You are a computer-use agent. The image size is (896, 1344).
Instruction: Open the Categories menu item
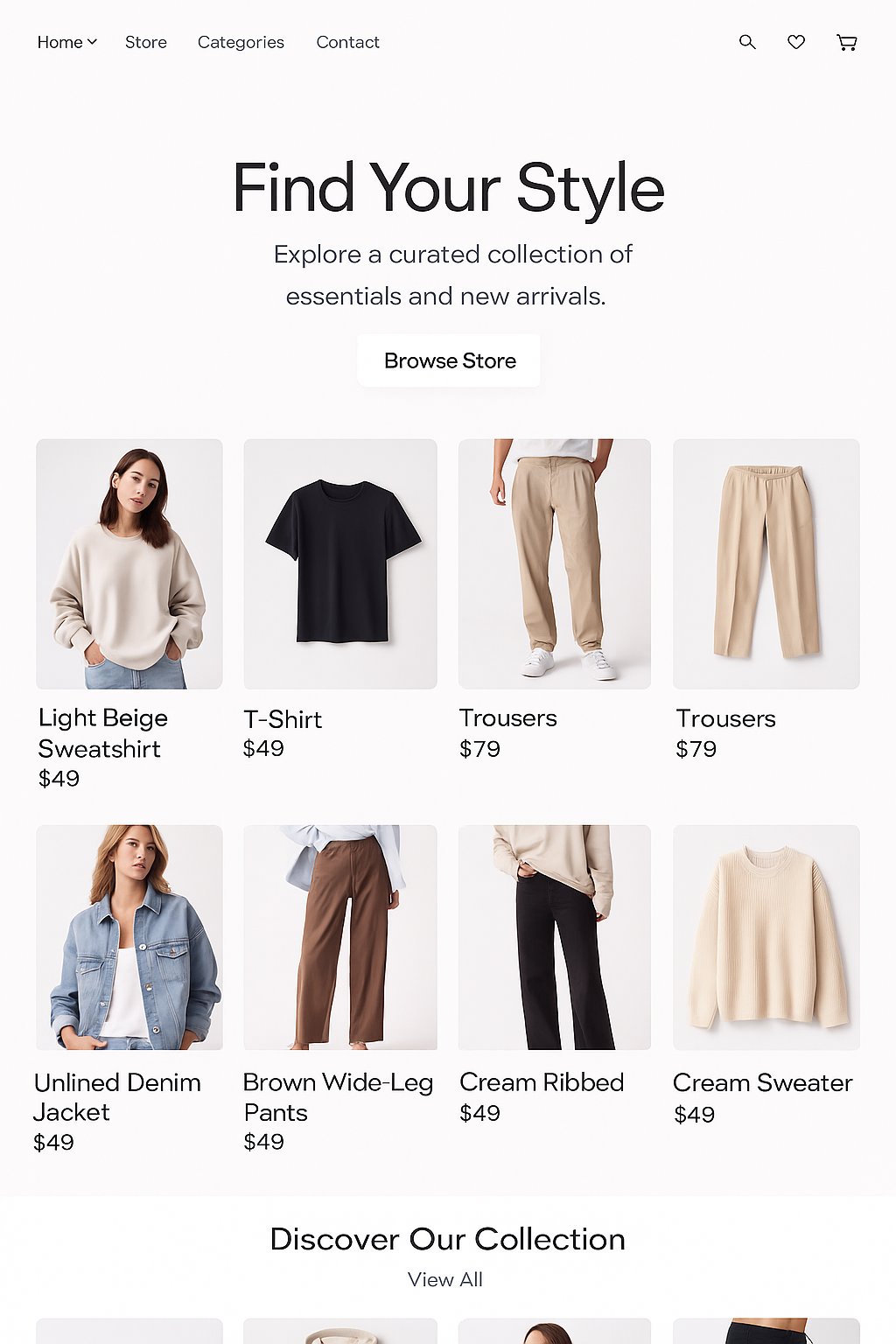click(x=241, y=42)
